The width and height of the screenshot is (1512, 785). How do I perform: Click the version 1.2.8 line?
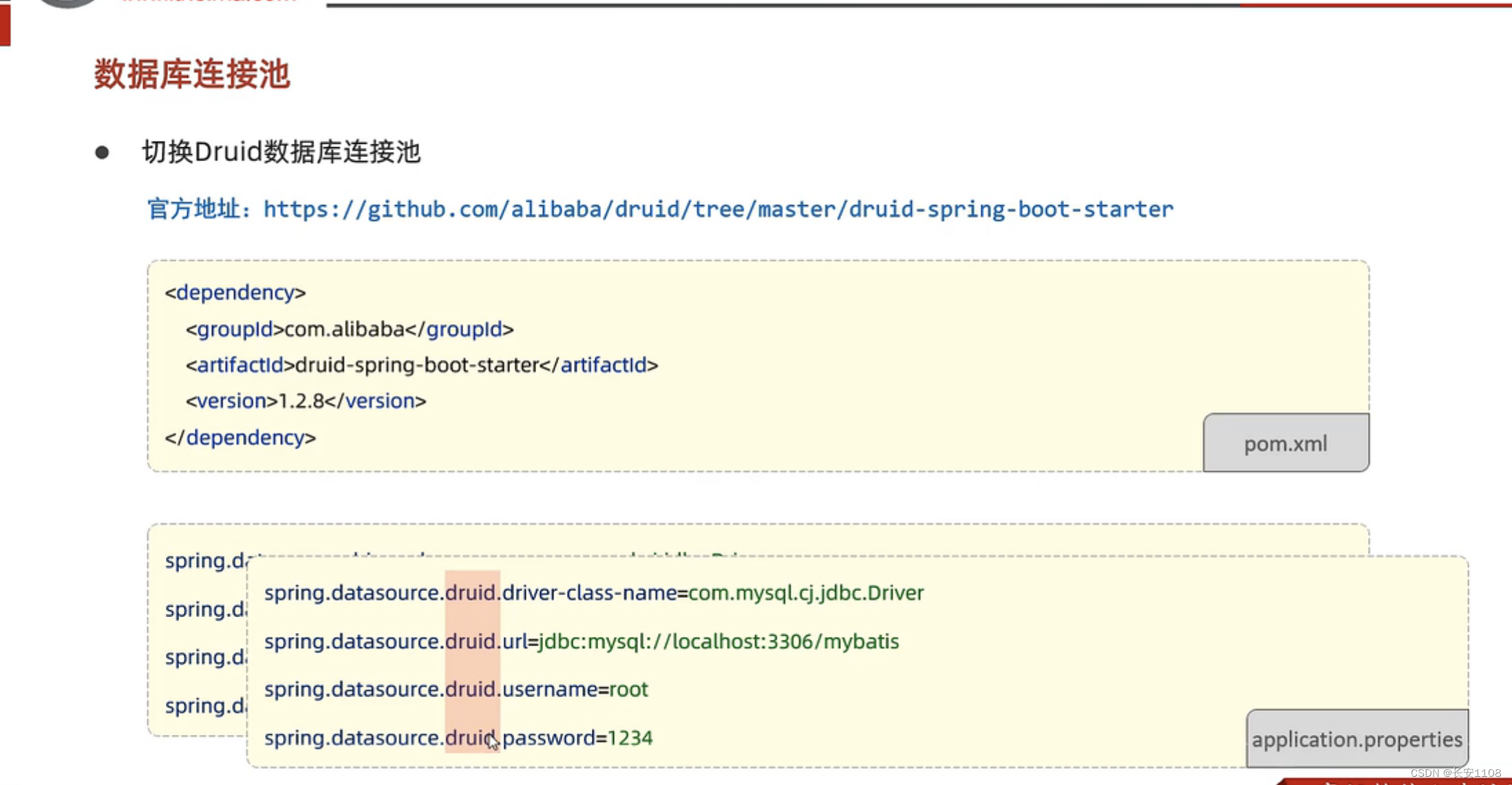point(306,400)
